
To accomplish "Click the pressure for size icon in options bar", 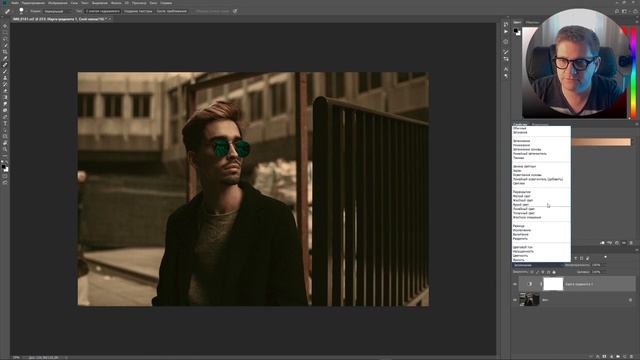I will coord(235,11).
